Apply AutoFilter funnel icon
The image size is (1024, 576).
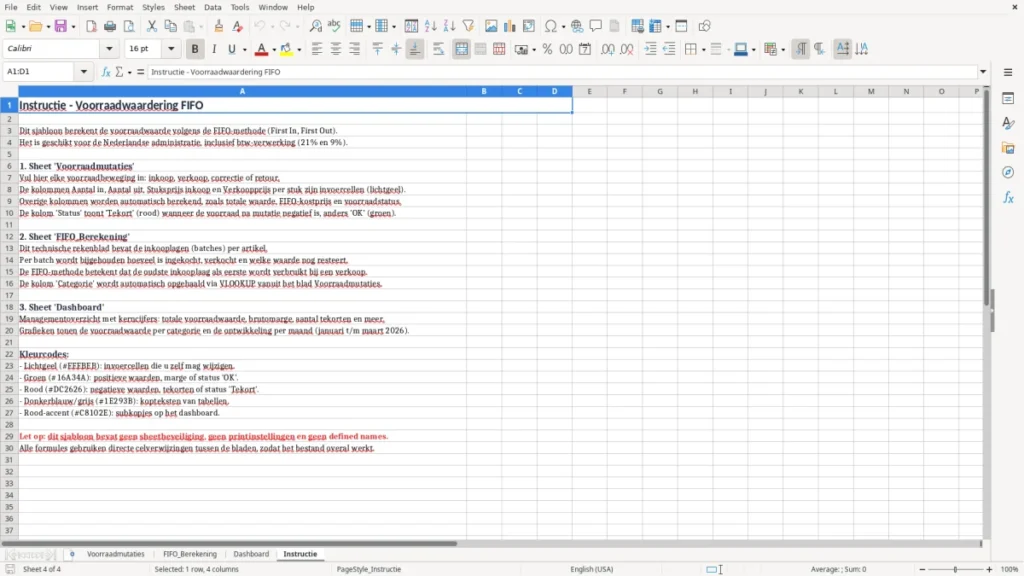point(468,26)
